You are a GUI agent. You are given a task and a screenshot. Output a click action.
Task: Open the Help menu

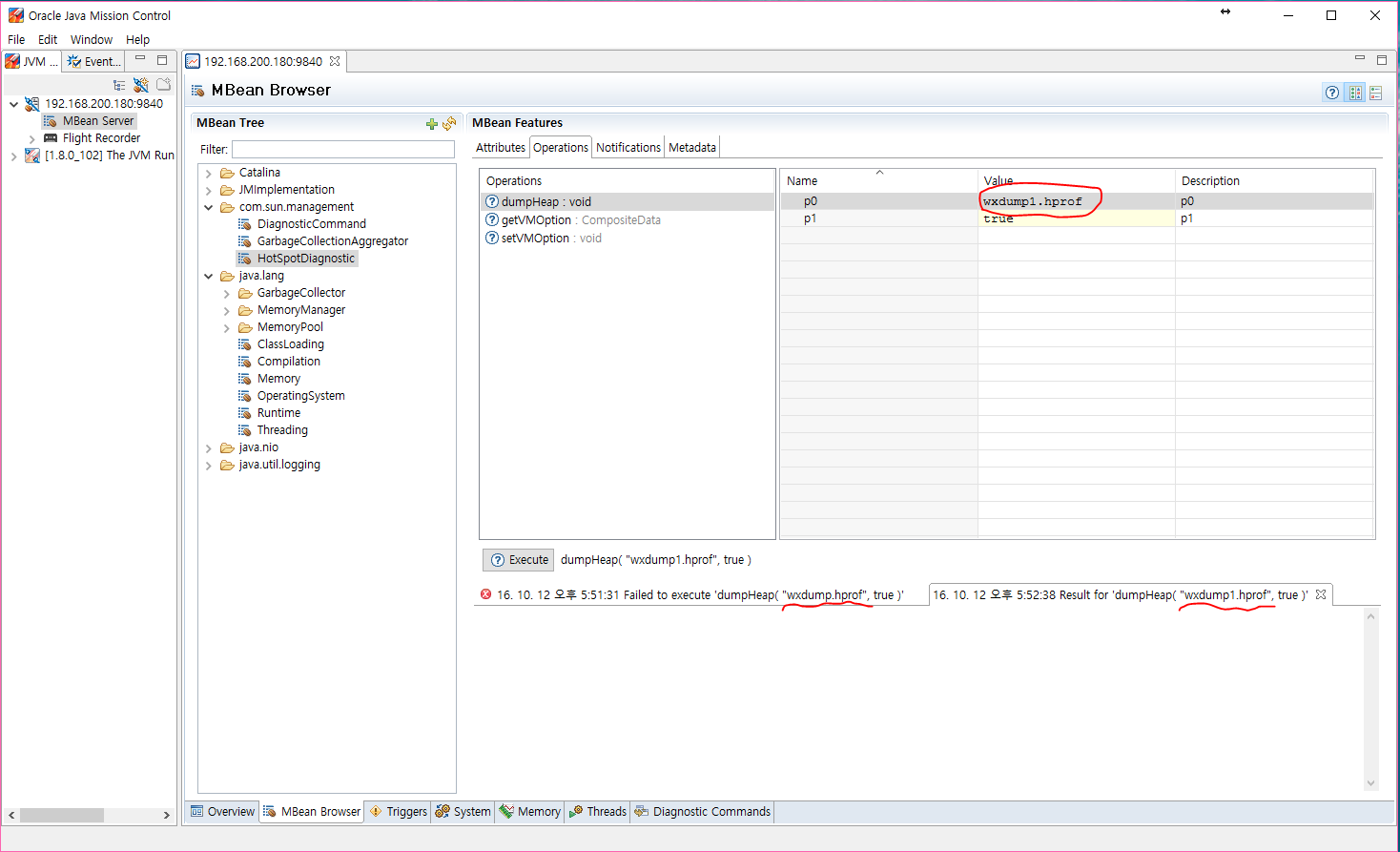(137, 39)
